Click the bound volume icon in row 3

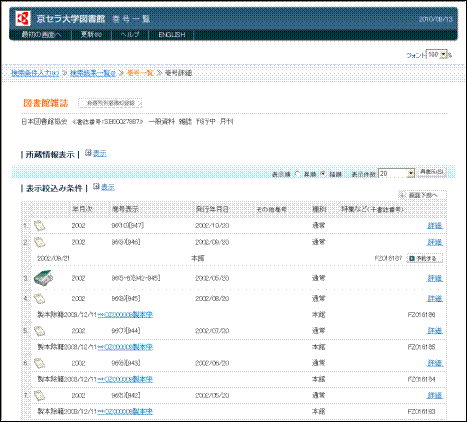pos(43,278)
